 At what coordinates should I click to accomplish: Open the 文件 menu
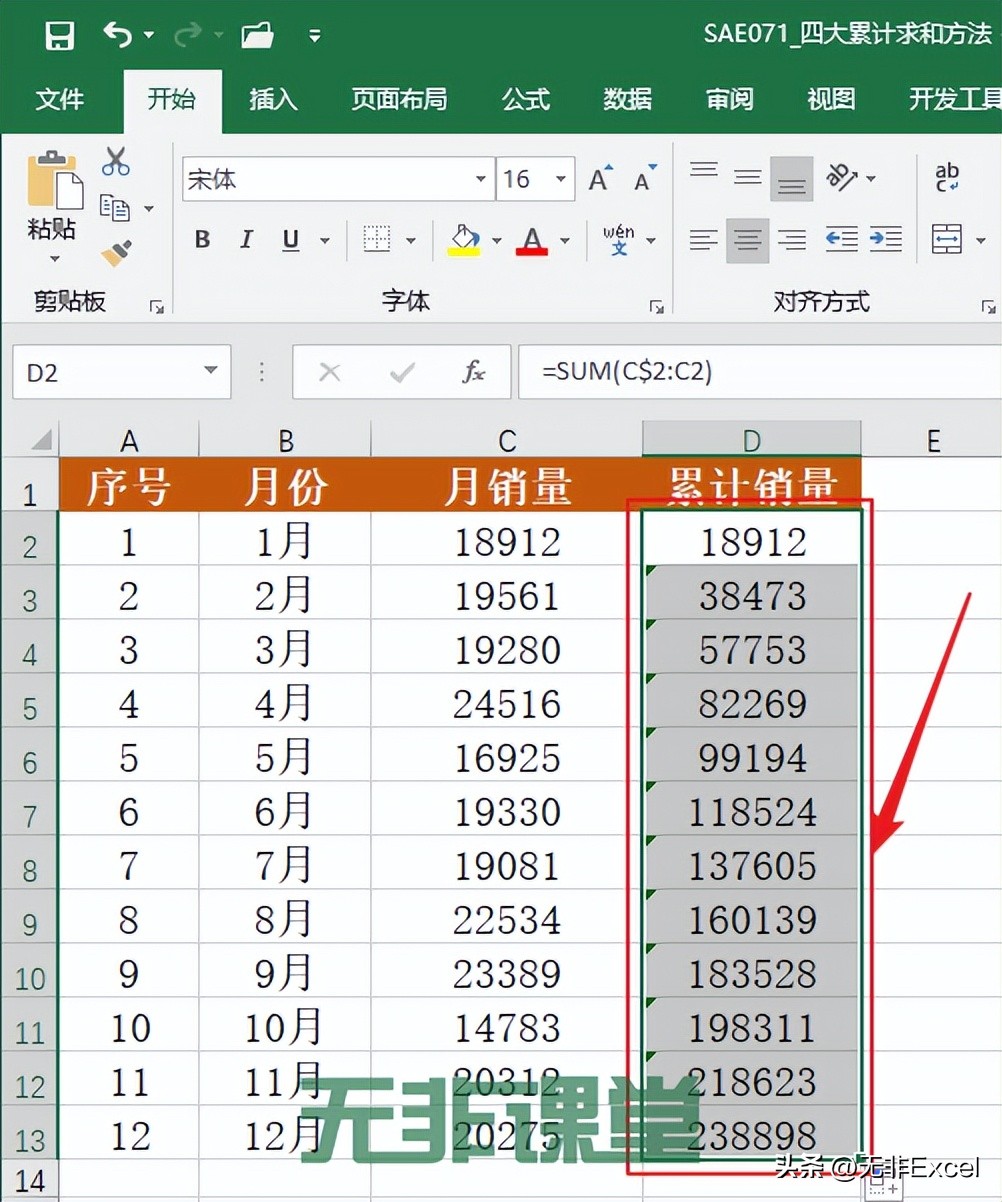[61, 99]
